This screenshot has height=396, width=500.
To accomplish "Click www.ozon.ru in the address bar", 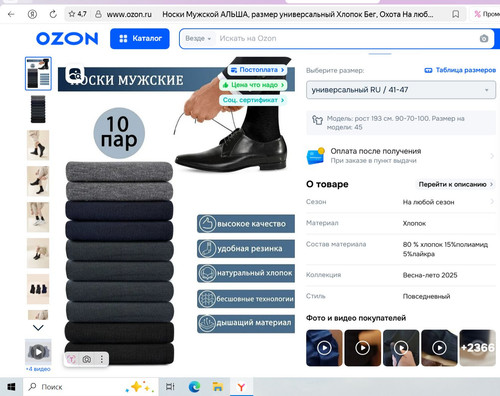I will point(129,14).
